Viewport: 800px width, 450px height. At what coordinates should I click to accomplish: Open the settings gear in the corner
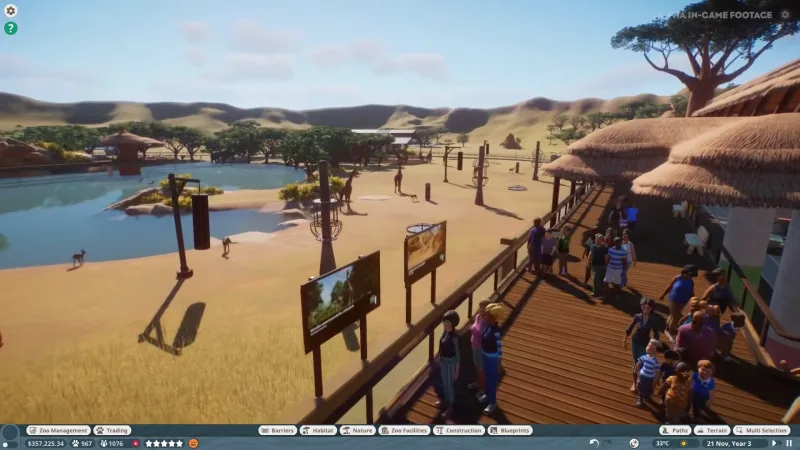(10, 10)
